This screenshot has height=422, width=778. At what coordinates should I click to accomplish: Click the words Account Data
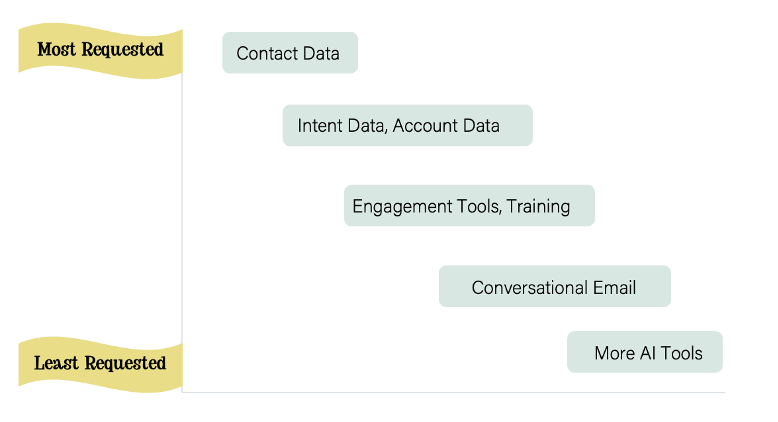(x=446, y=126)
